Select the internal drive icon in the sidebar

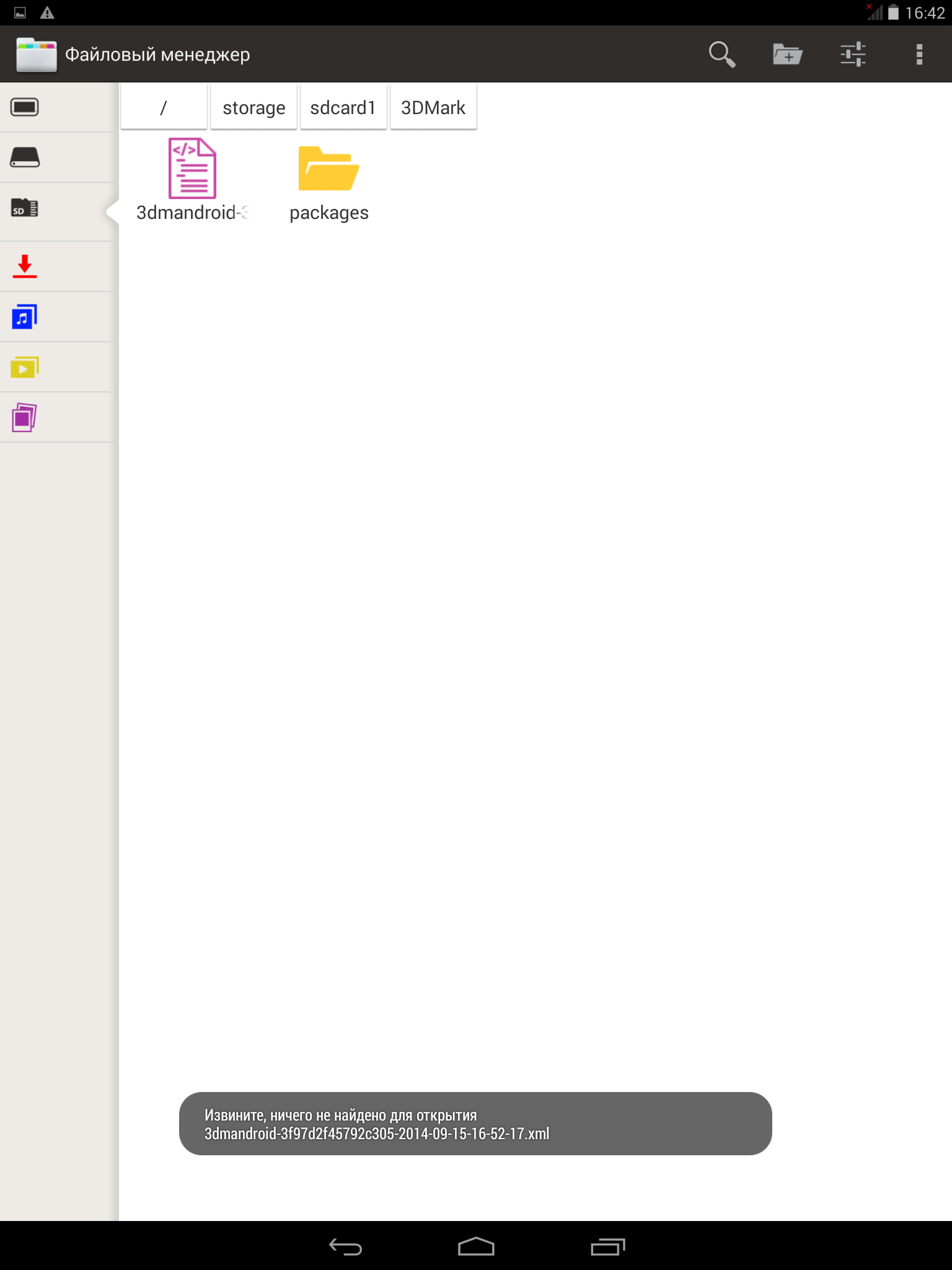tap(25, 158)
